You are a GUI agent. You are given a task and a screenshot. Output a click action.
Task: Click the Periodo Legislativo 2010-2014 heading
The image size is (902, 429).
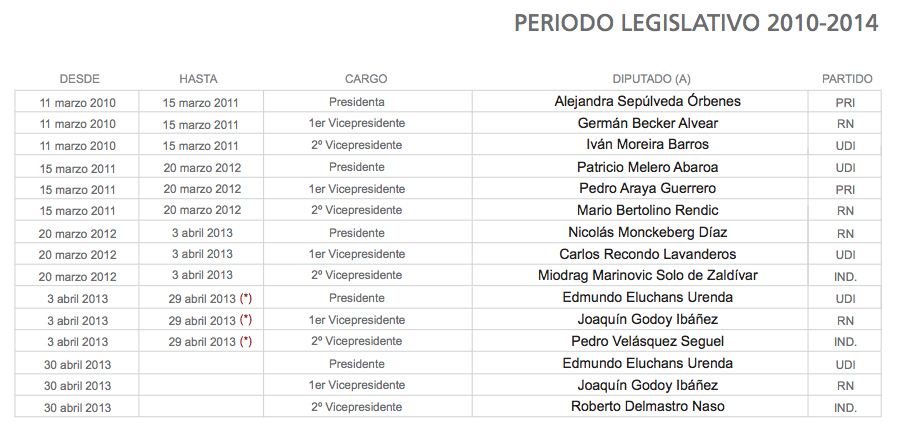click(696, 24)
